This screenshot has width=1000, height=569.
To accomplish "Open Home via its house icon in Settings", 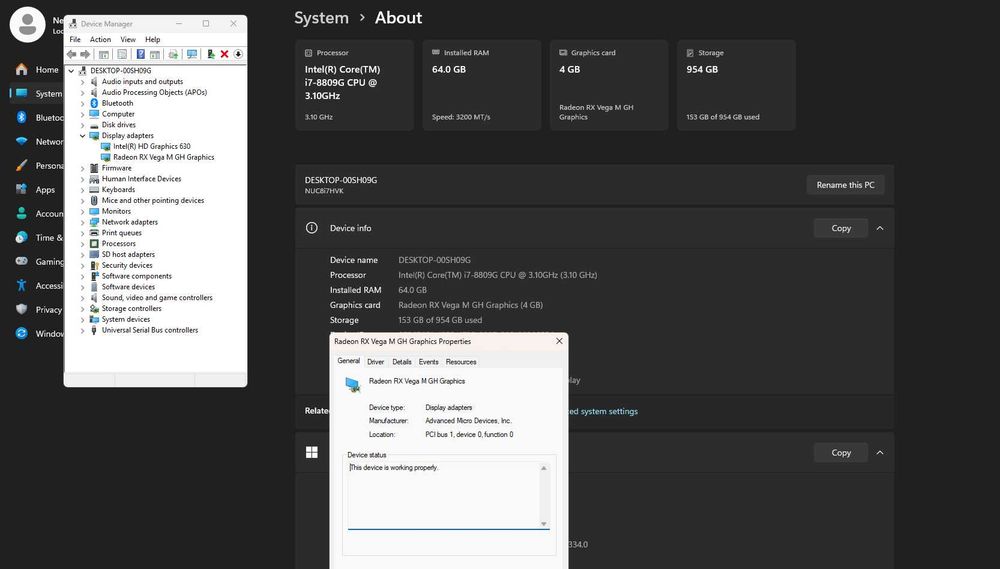I will pyautogui.click(x=22, y=70).
